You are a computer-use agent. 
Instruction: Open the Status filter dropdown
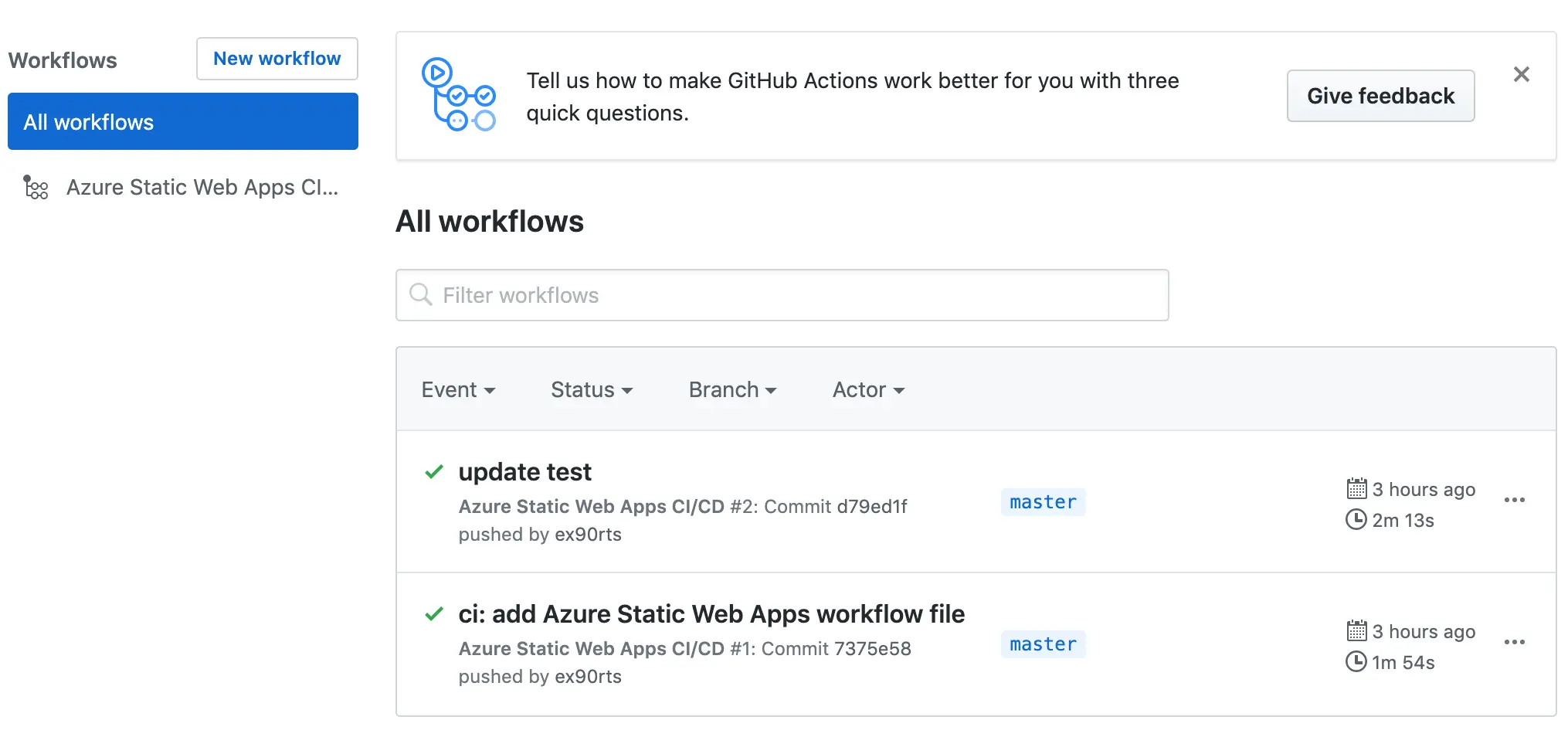coord(592,390)
